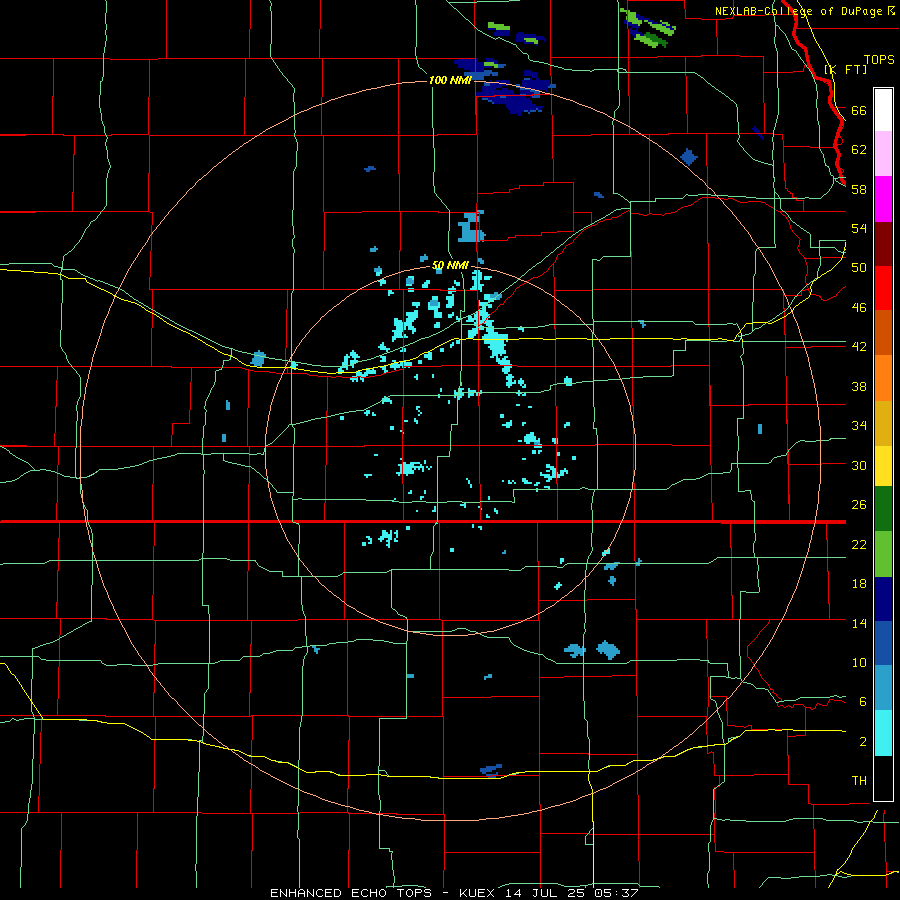This screenshot has width=900, height=900.
Task: Click the '66' scale value
Action: (x=859, y=110)
